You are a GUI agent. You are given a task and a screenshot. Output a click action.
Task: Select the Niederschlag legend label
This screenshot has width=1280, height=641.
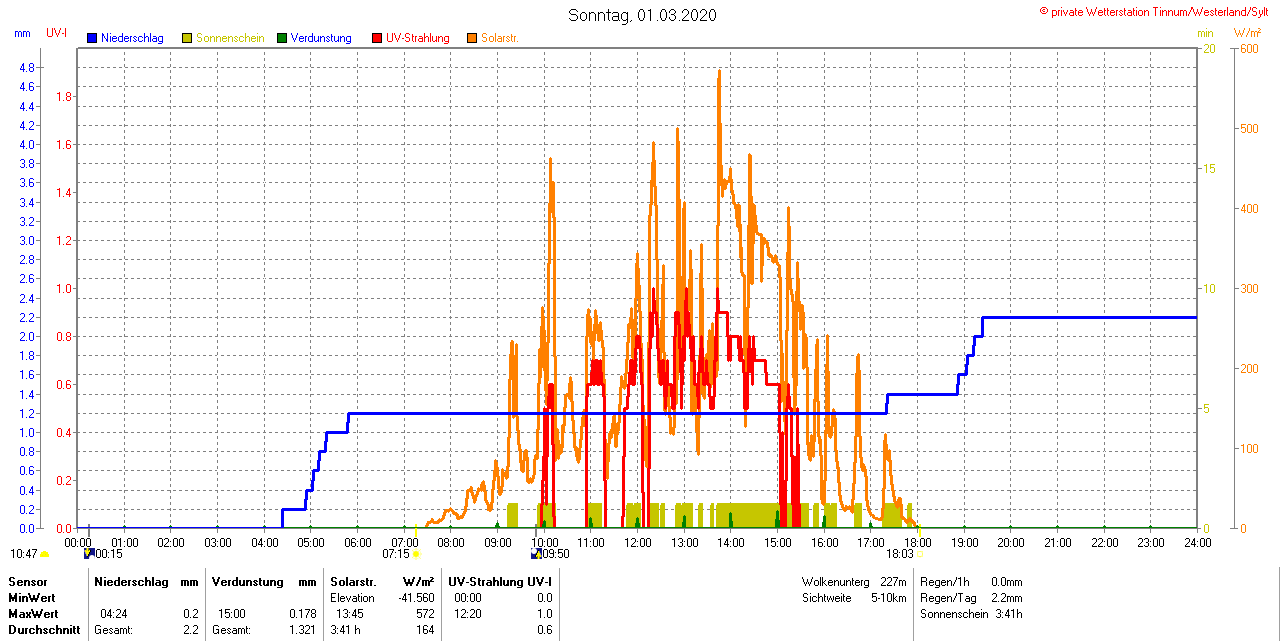point(132,38)
